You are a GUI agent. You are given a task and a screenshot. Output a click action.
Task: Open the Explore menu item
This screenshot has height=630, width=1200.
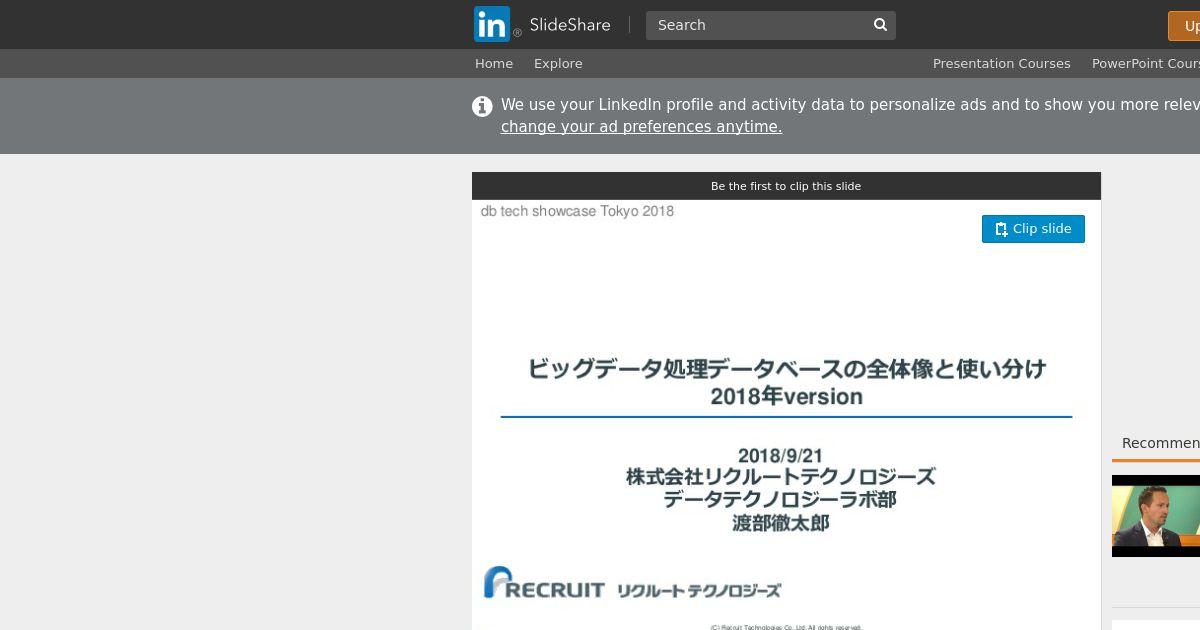[x=558, y=63]
